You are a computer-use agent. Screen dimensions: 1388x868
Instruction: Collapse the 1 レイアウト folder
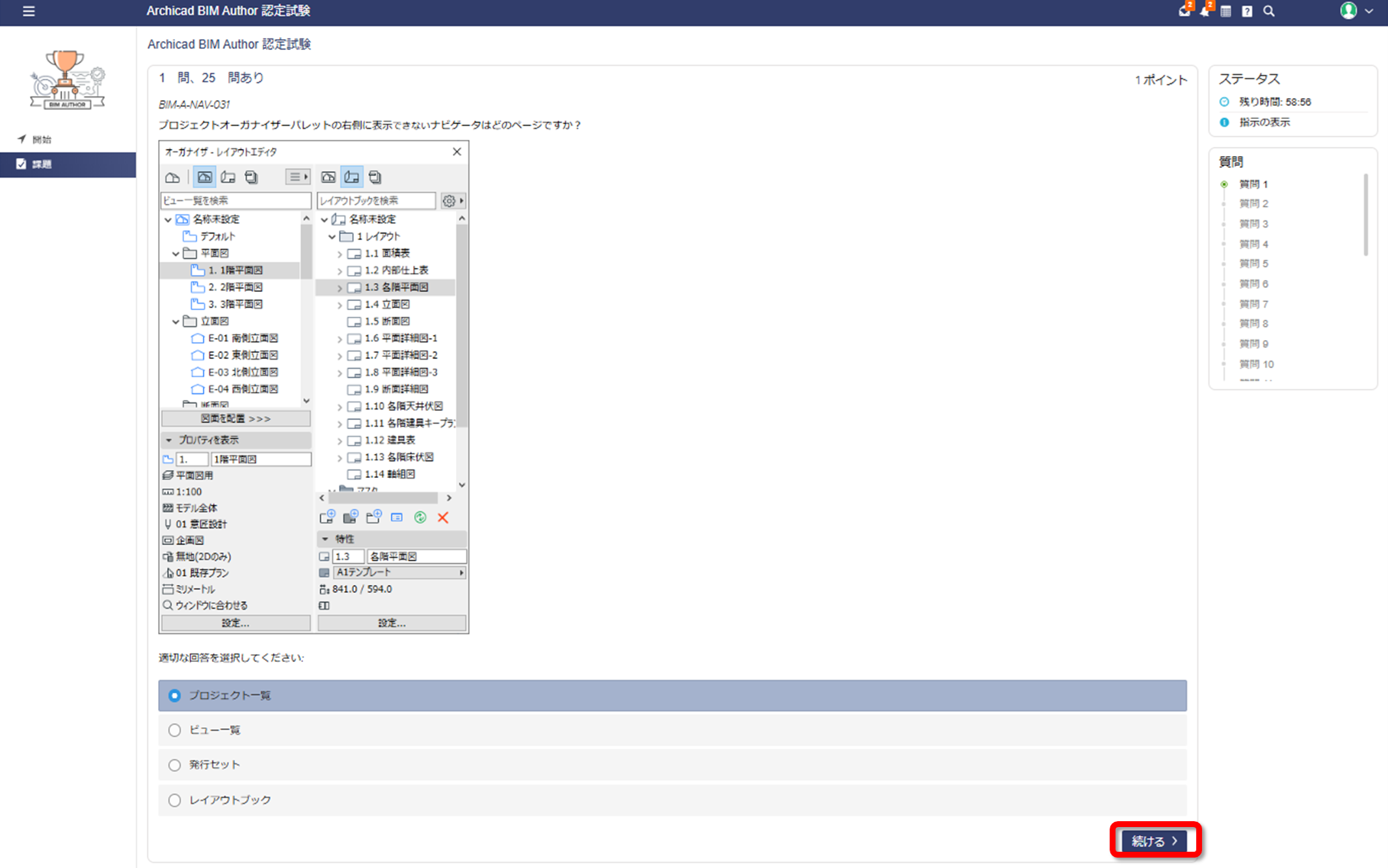[x=332, y=237]
